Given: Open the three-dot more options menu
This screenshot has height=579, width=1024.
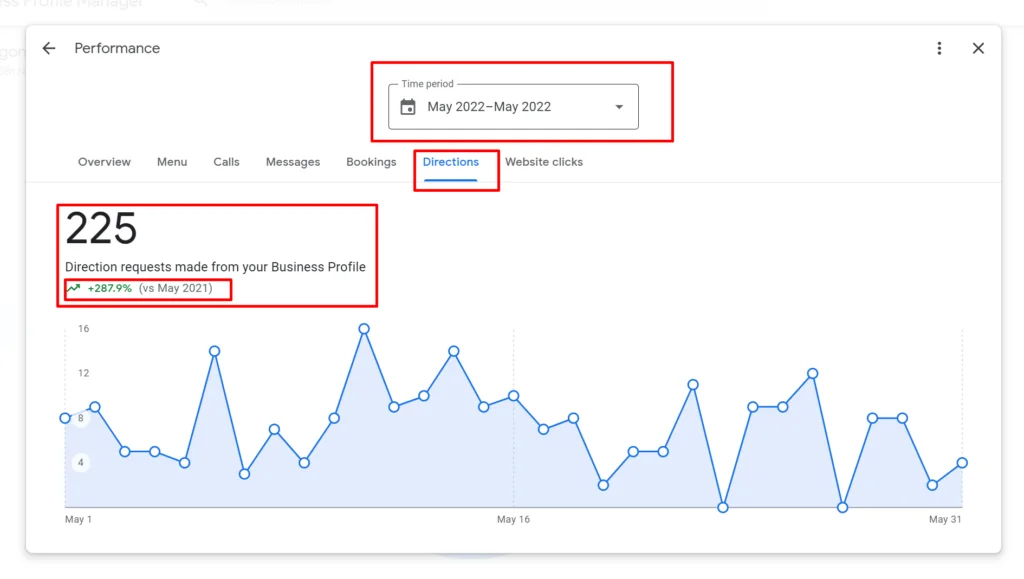Looking at the screenshot, I should click(939, 49).
